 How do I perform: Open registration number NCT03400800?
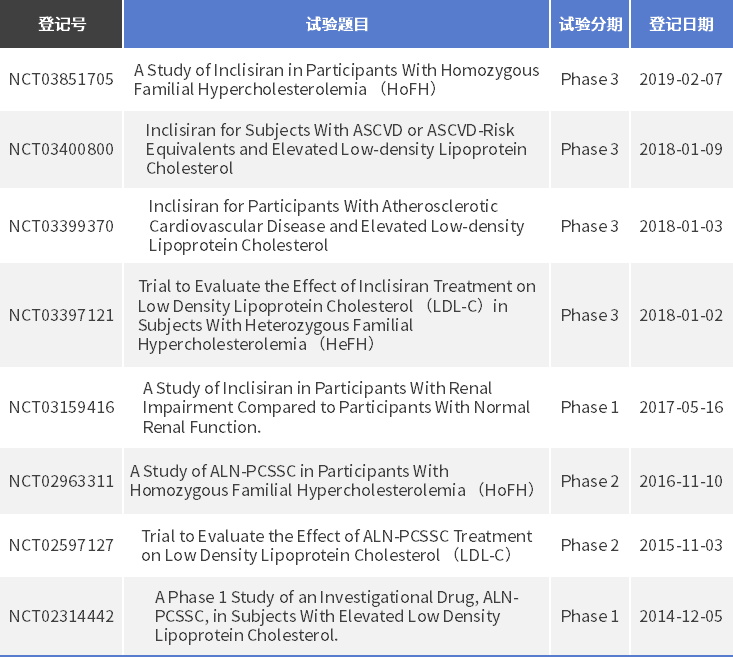tap(61, 150)
